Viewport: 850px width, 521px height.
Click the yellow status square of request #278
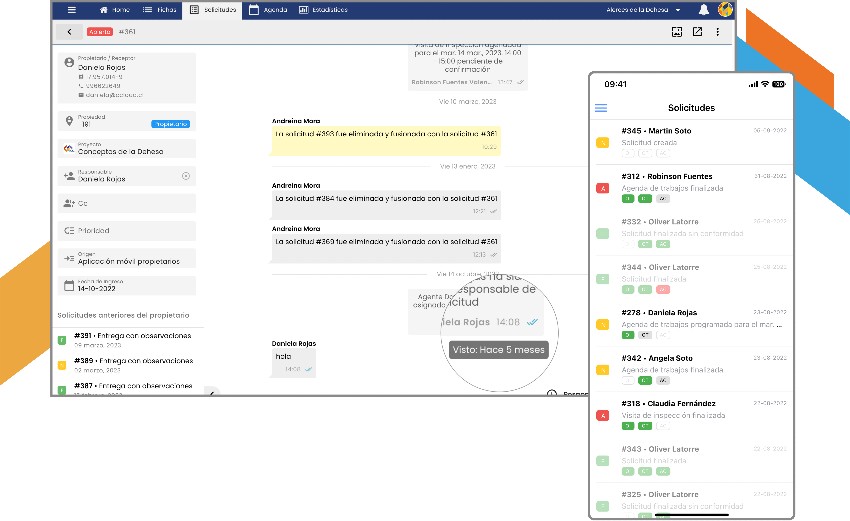tap(602, 324)
